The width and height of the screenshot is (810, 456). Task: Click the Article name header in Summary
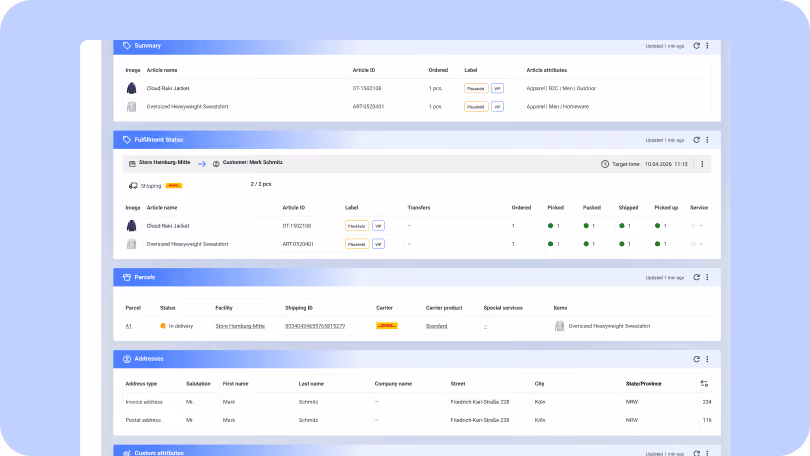tap(162, 70)
